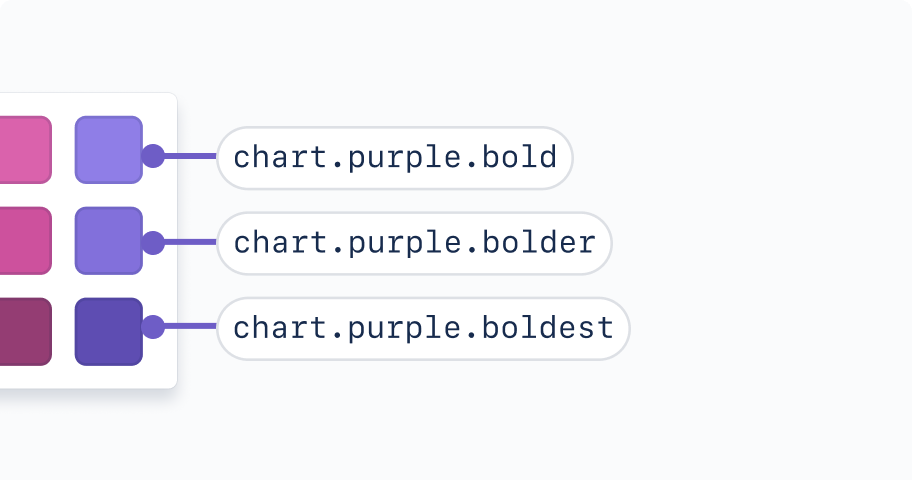
Task: Click the word 'bolder' in the middle label
Action: (x=539, y=242)
